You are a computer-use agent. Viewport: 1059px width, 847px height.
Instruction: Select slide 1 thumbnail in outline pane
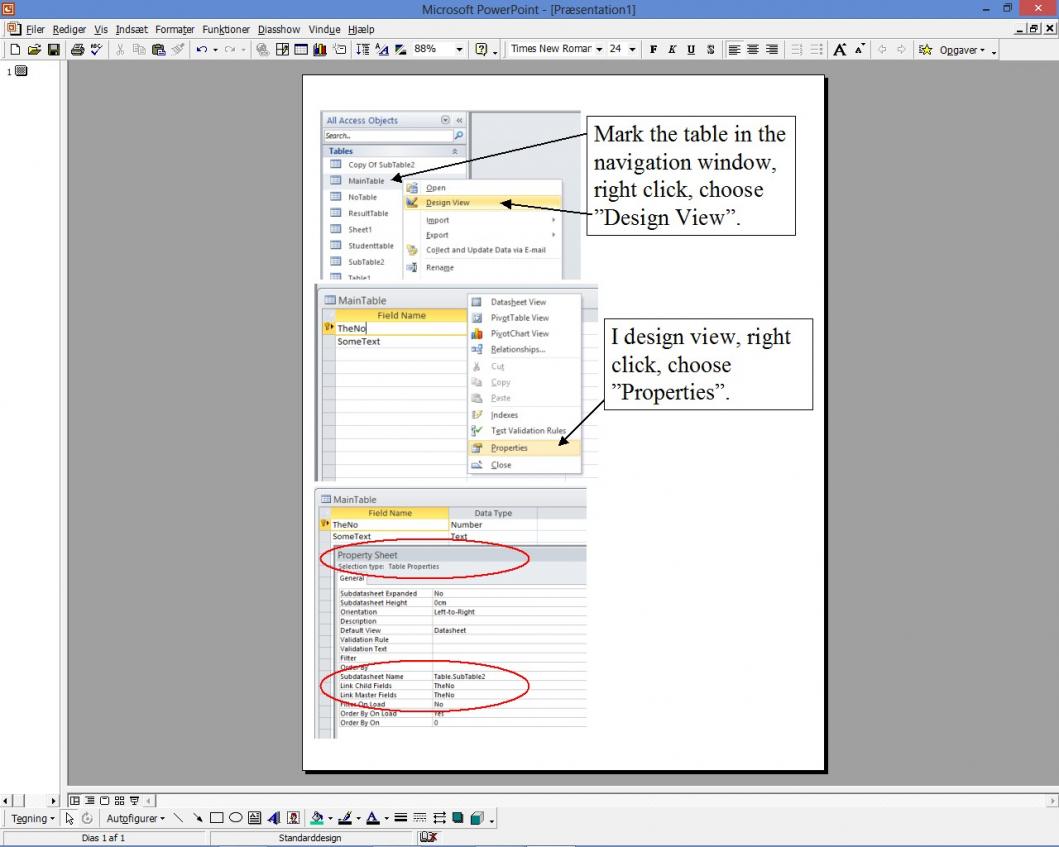tap(21, 70)
